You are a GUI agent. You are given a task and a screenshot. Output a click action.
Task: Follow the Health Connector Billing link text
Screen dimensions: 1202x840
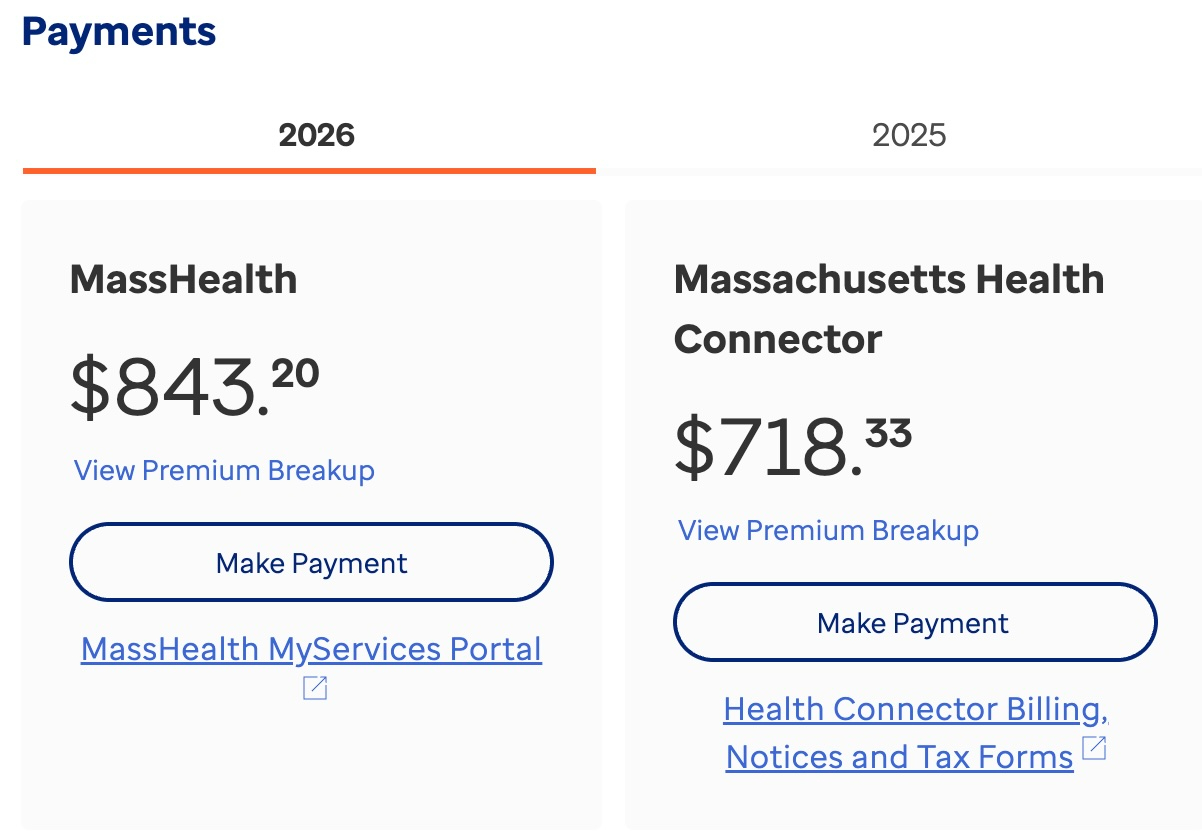(x=915, y=709)
